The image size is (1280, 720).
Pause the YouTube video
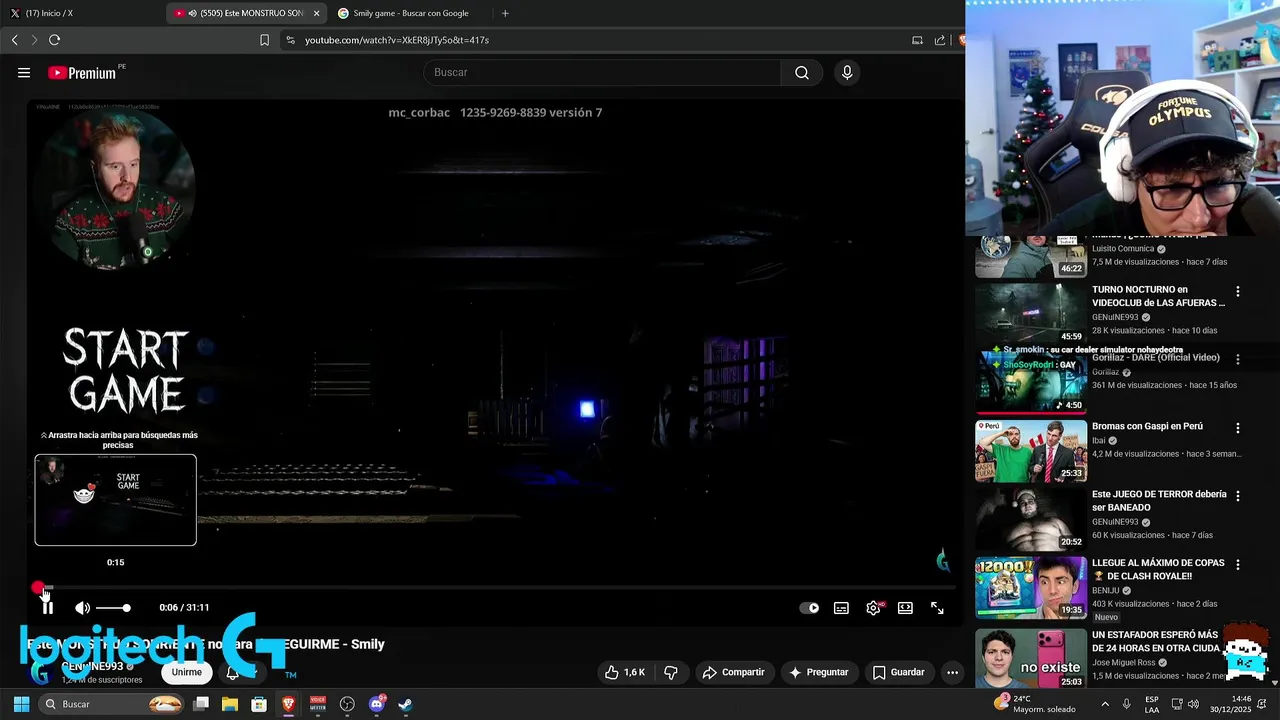pos(47,608)
